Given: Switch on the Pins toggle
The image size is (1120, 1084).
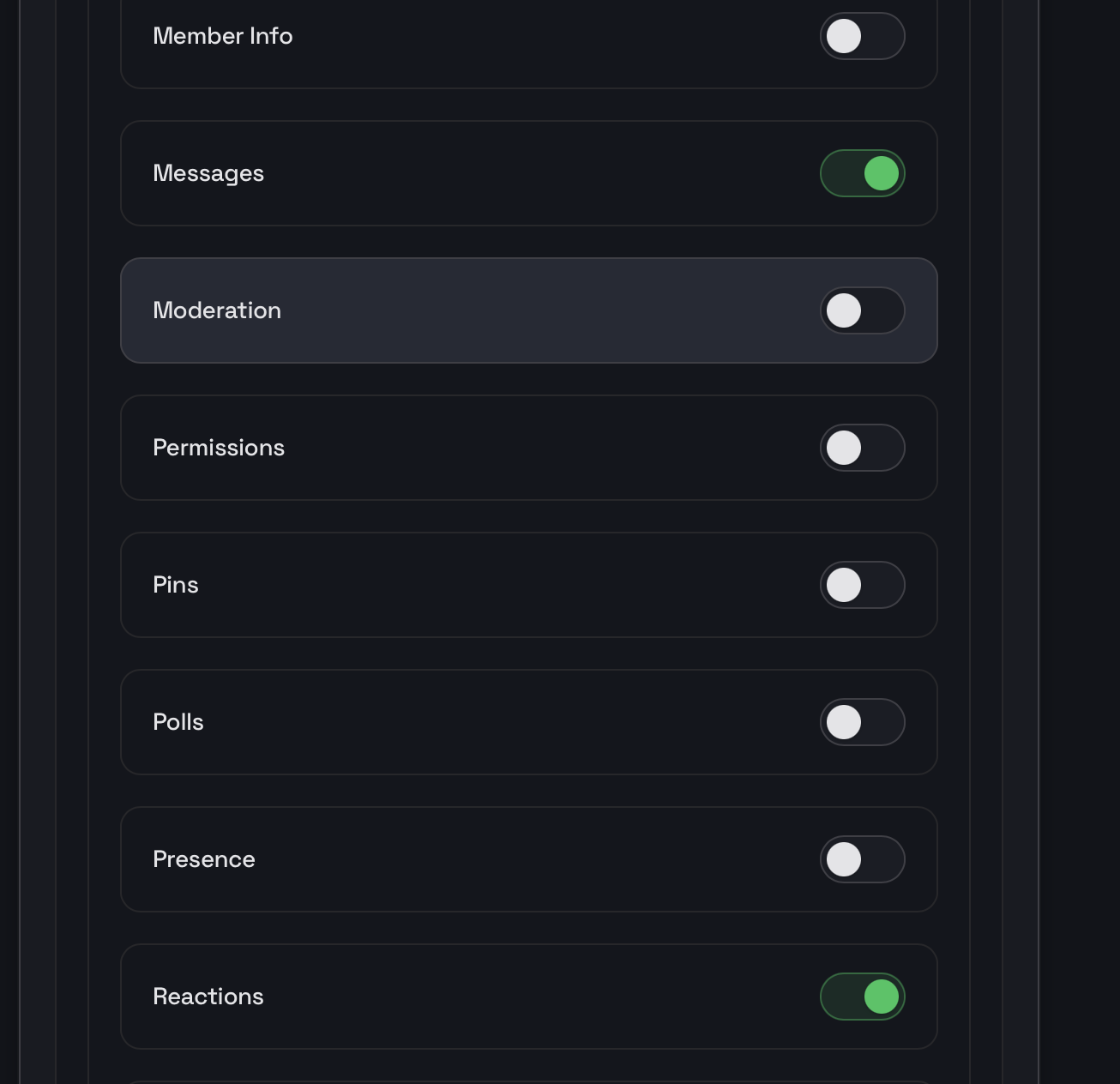Looking at the screenshot, I should (862, 585).
